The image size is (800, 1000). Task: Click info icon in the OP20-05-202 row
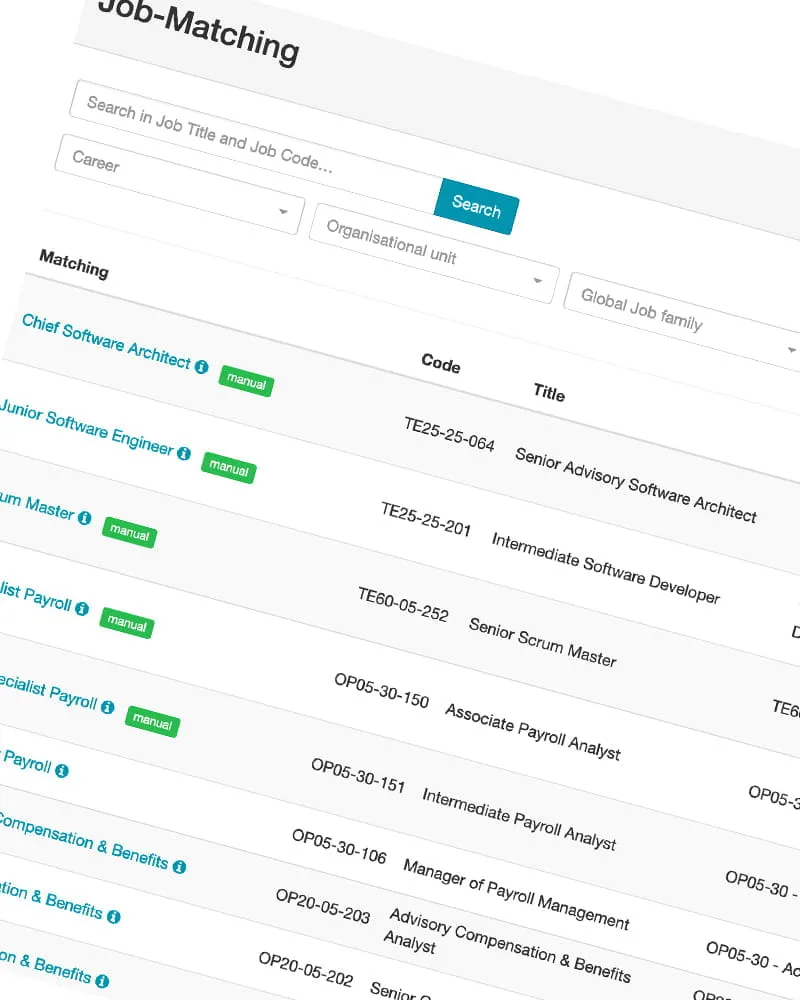(x=114, y=916)
